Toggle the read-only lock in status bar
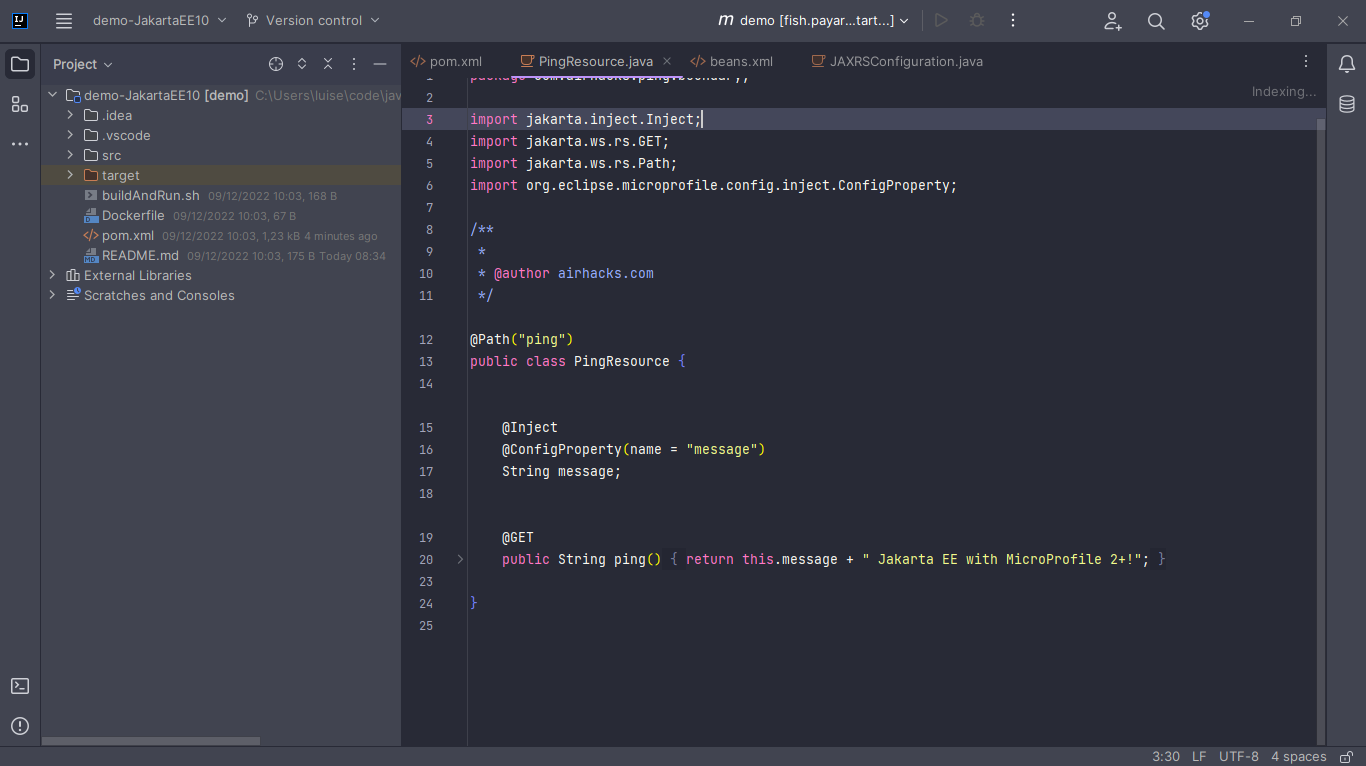Screen dimensions: 1366x766 (1347, 756)
